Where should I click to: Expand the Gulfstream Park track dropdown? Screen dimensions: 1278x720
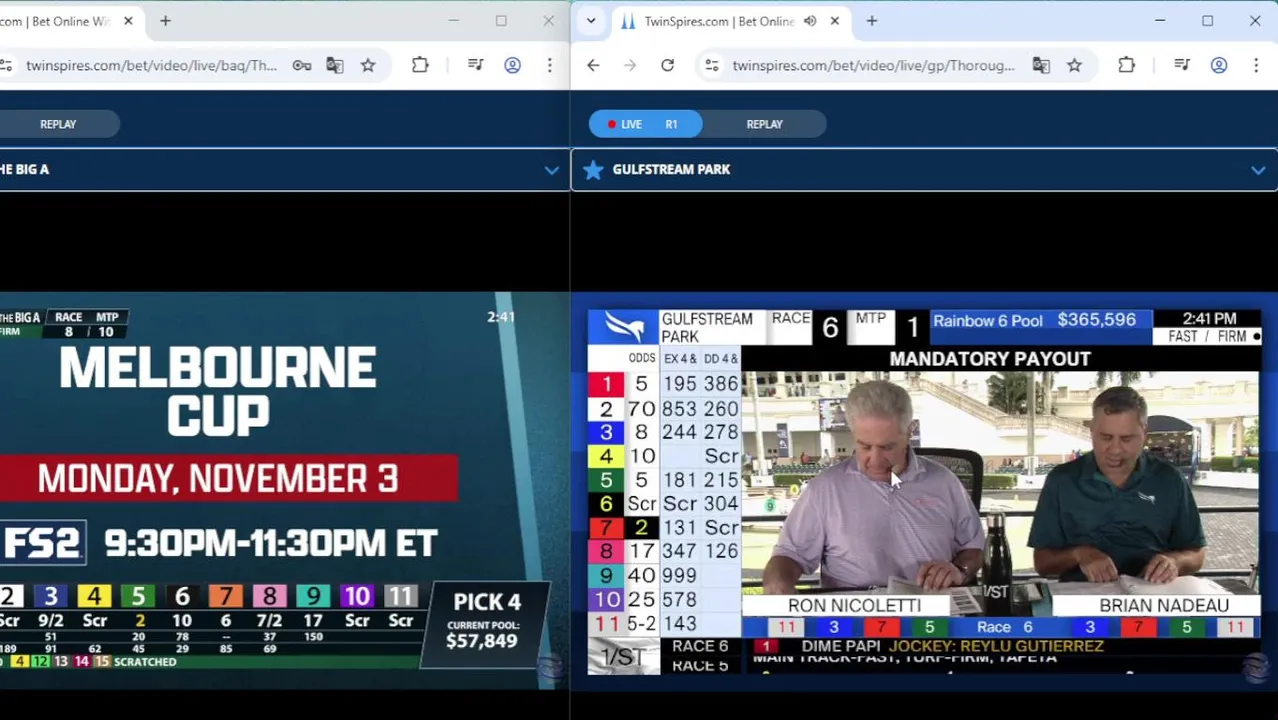coord(1258,170)
